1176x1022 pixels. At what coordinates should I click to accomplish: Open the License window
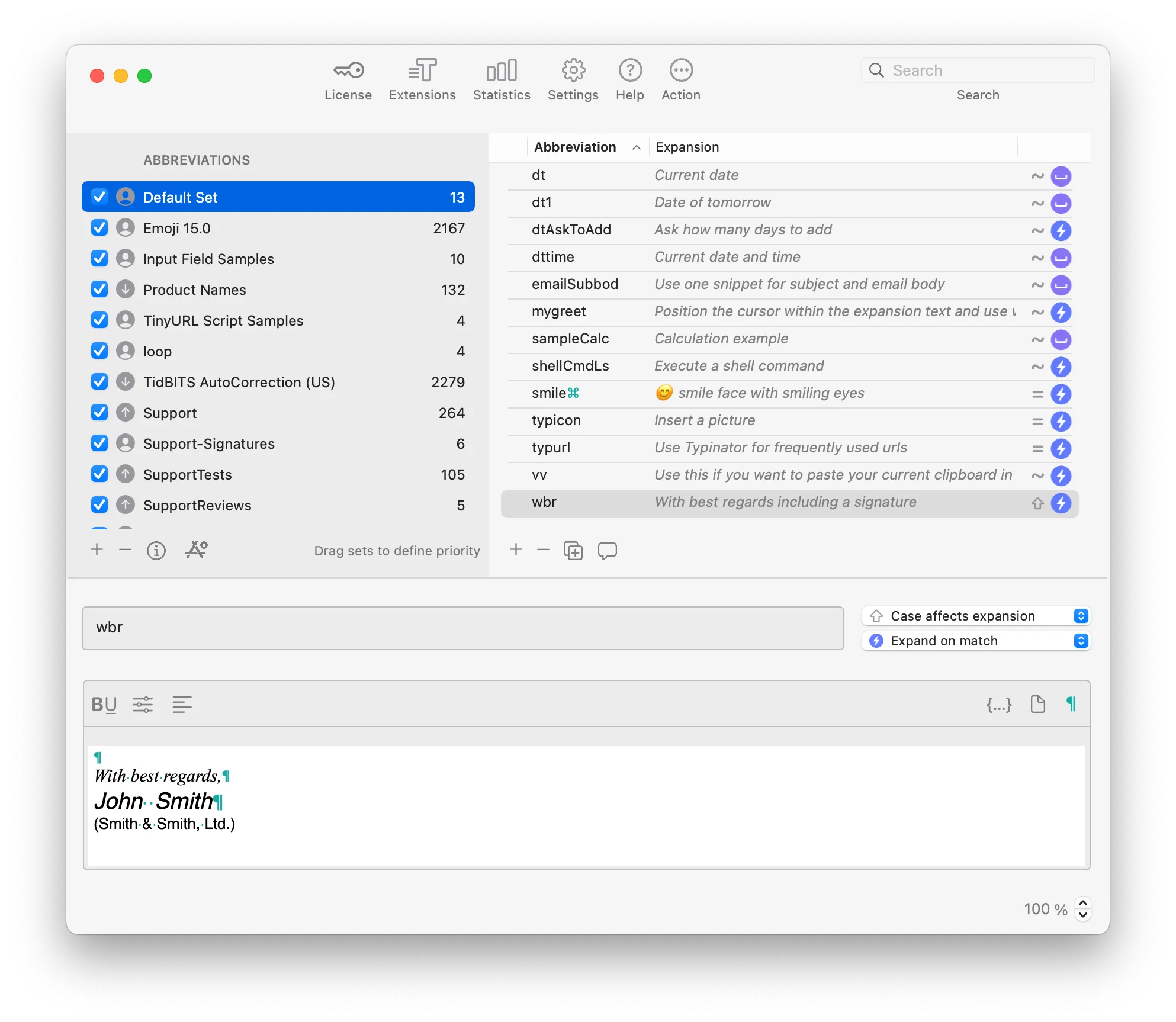click(x=348, y=79)
